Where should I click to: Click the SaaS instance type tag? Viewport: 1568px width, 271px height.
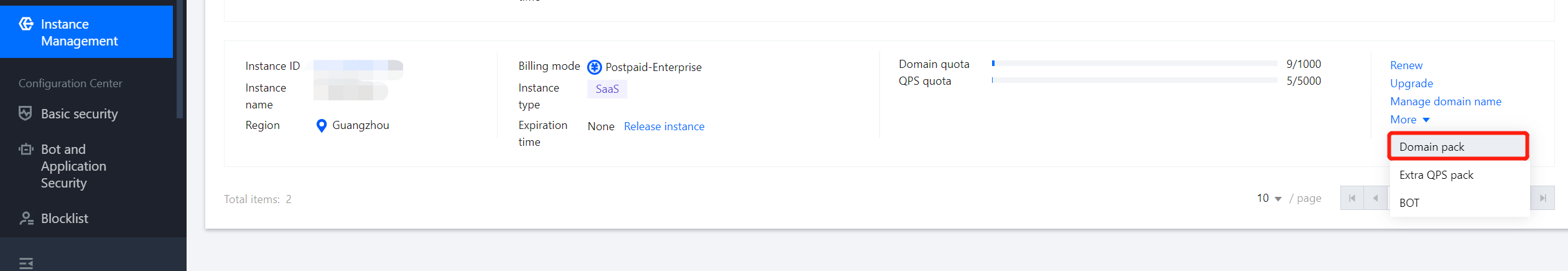coord(607,89)
